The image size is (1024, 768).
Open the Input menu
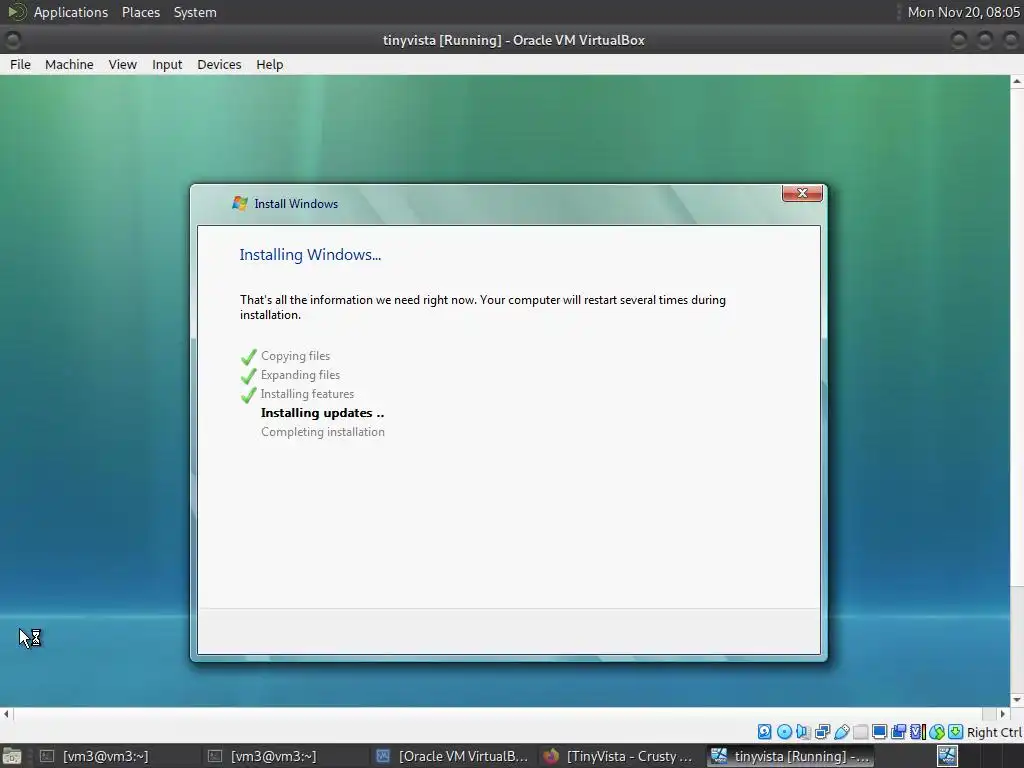(167, 65)
